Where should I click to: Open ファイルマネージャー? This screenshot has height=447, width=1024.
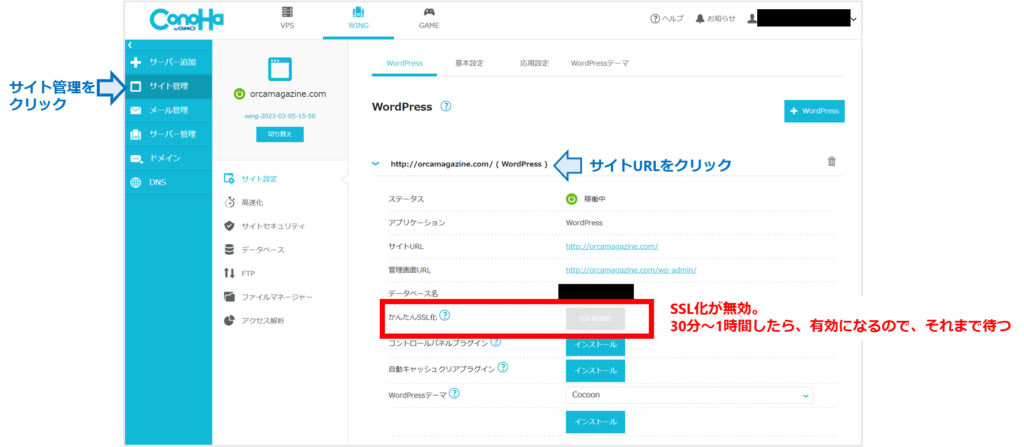point(277,297)
